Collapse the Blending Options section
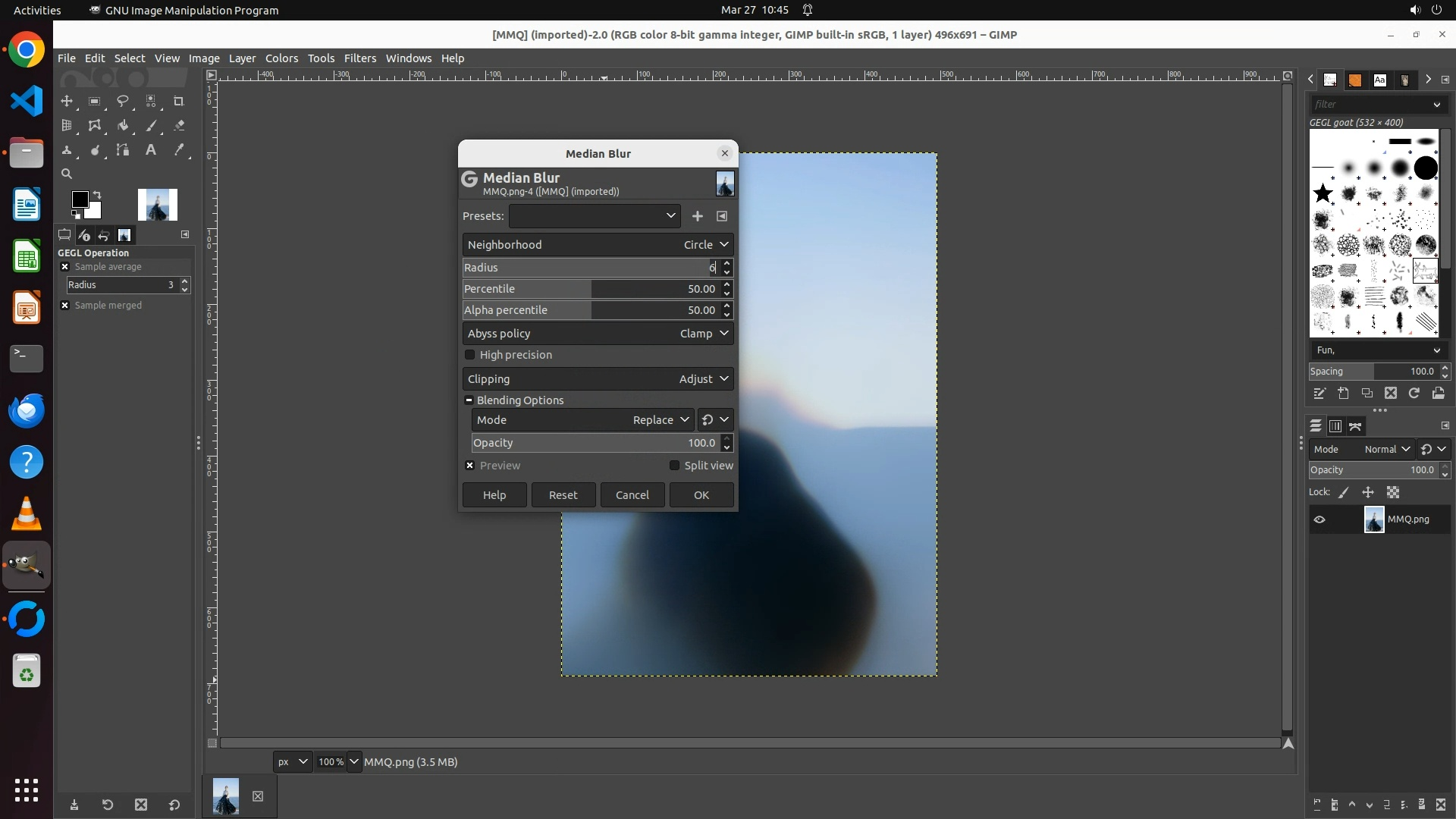The height and width of the screenshot is (819, 1456). [x=469, y=400]
